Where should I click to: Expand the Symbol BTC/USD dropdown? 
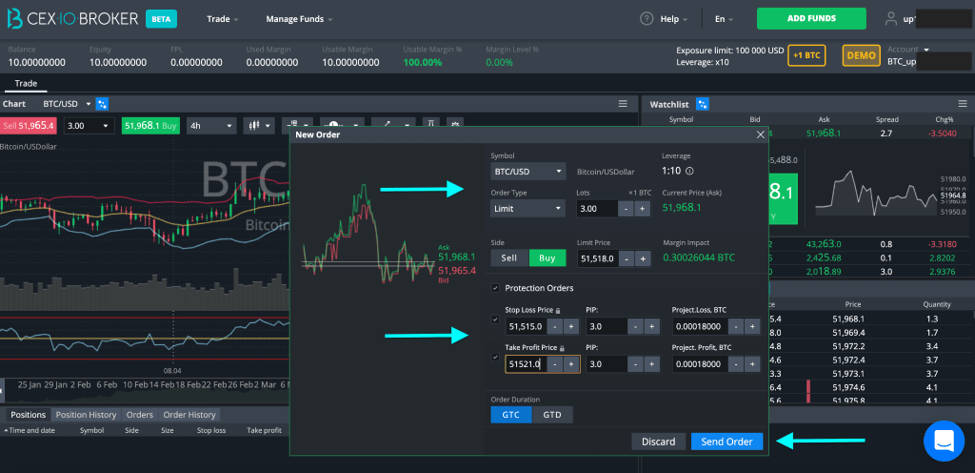pos(528,171)
